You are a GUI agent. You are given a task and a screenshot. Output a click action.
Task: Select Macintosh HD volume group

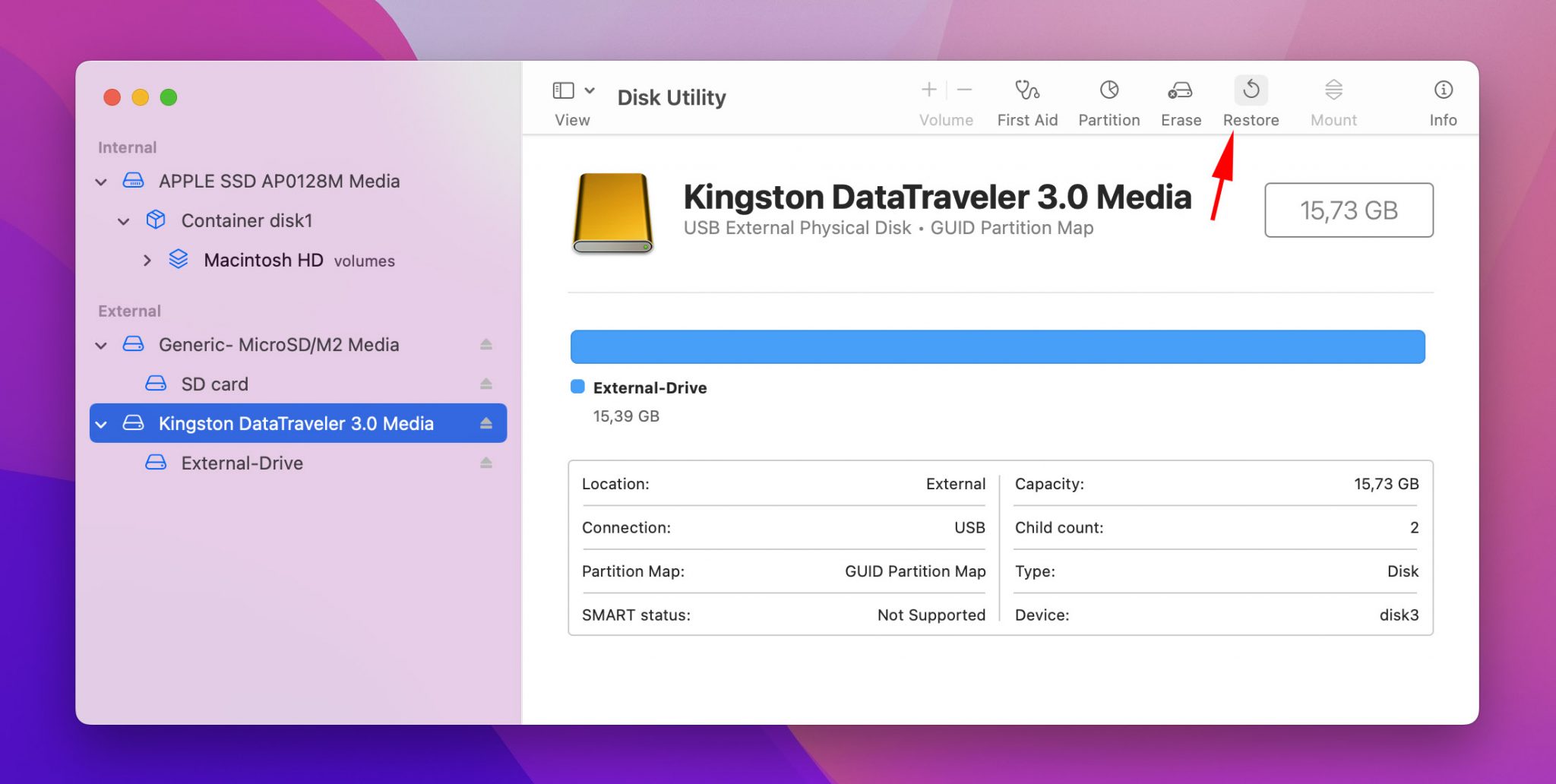(299, 260)
